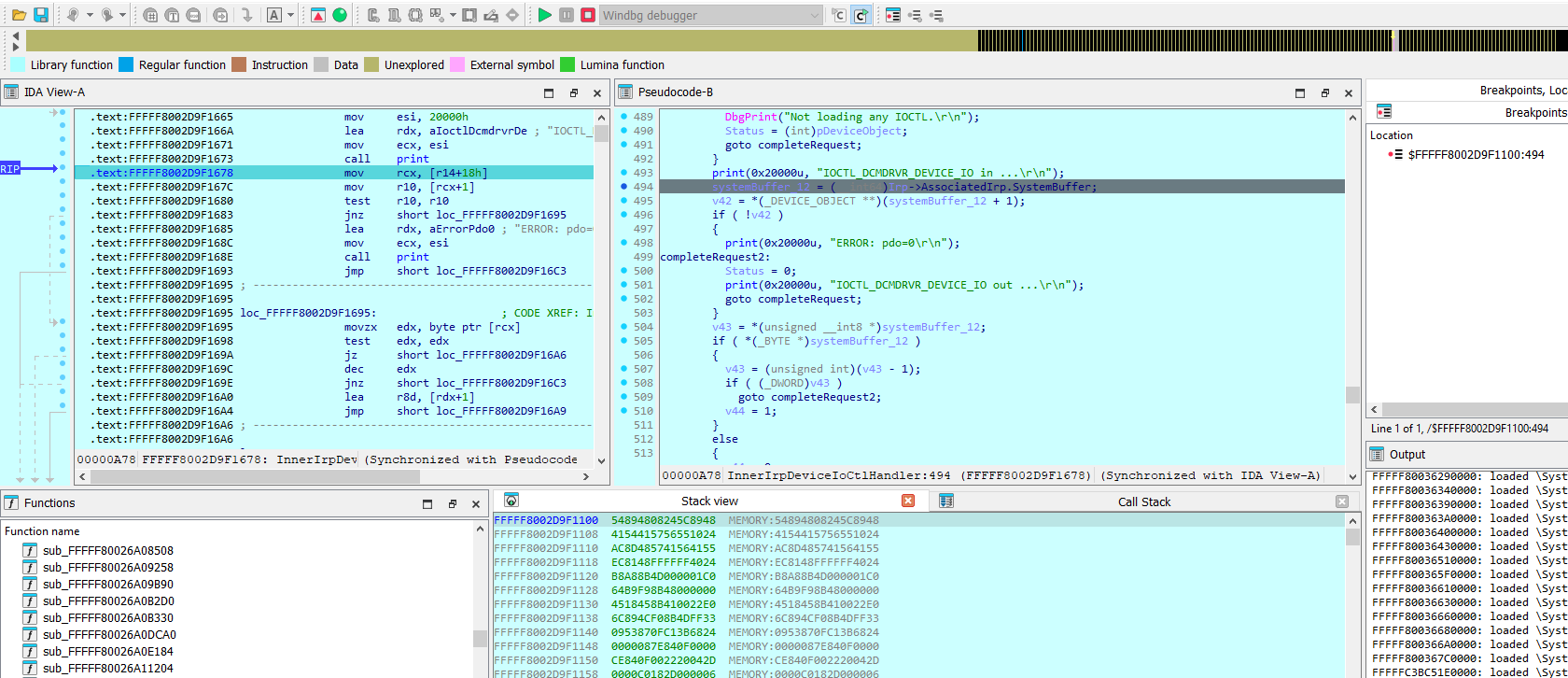The image size is (1568, 678).
Task: Toggle breakpoint dot on pseudocode line 494
Action: point(623,187)
